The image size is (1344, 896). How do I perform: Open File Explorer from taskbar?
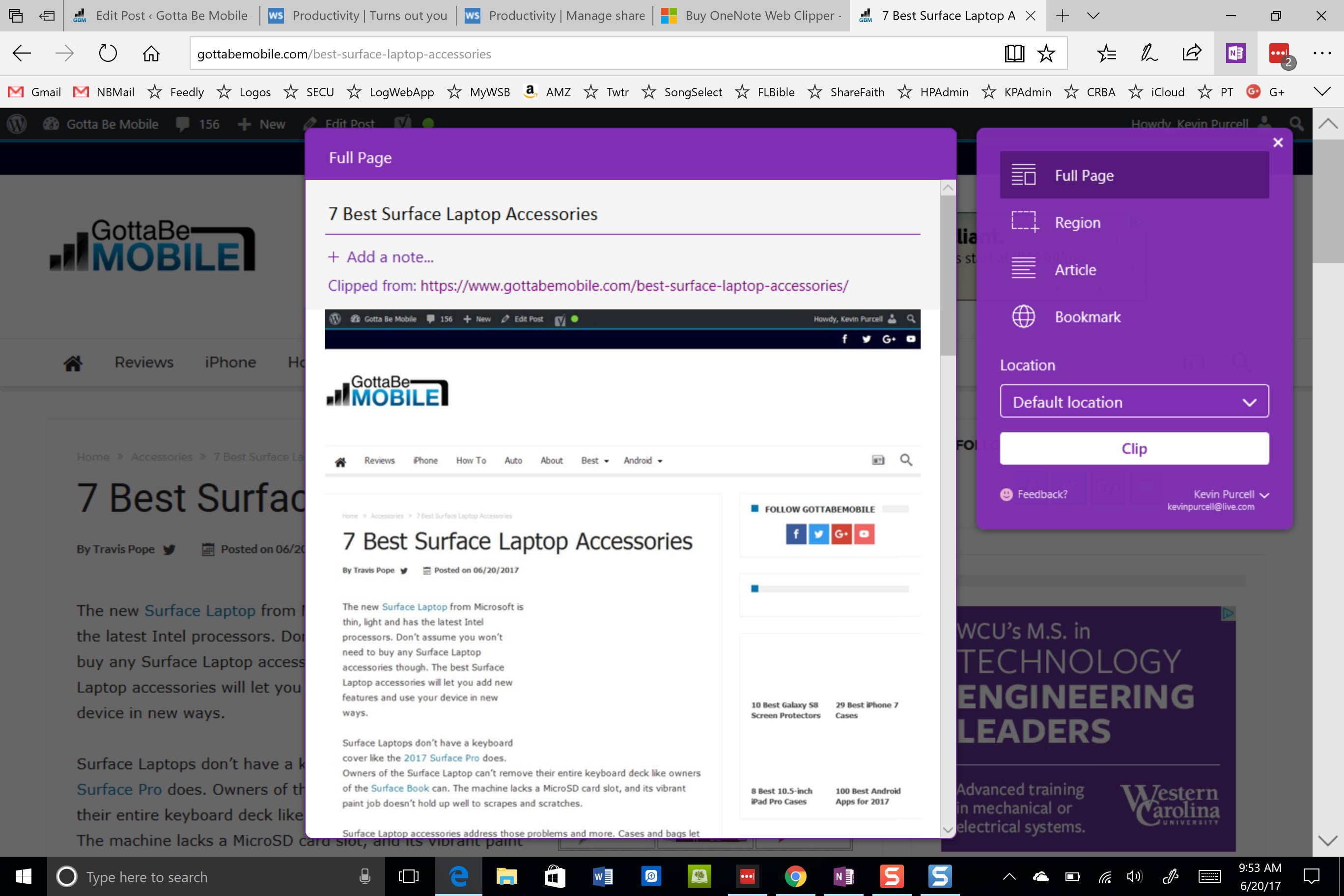(506, 876)
